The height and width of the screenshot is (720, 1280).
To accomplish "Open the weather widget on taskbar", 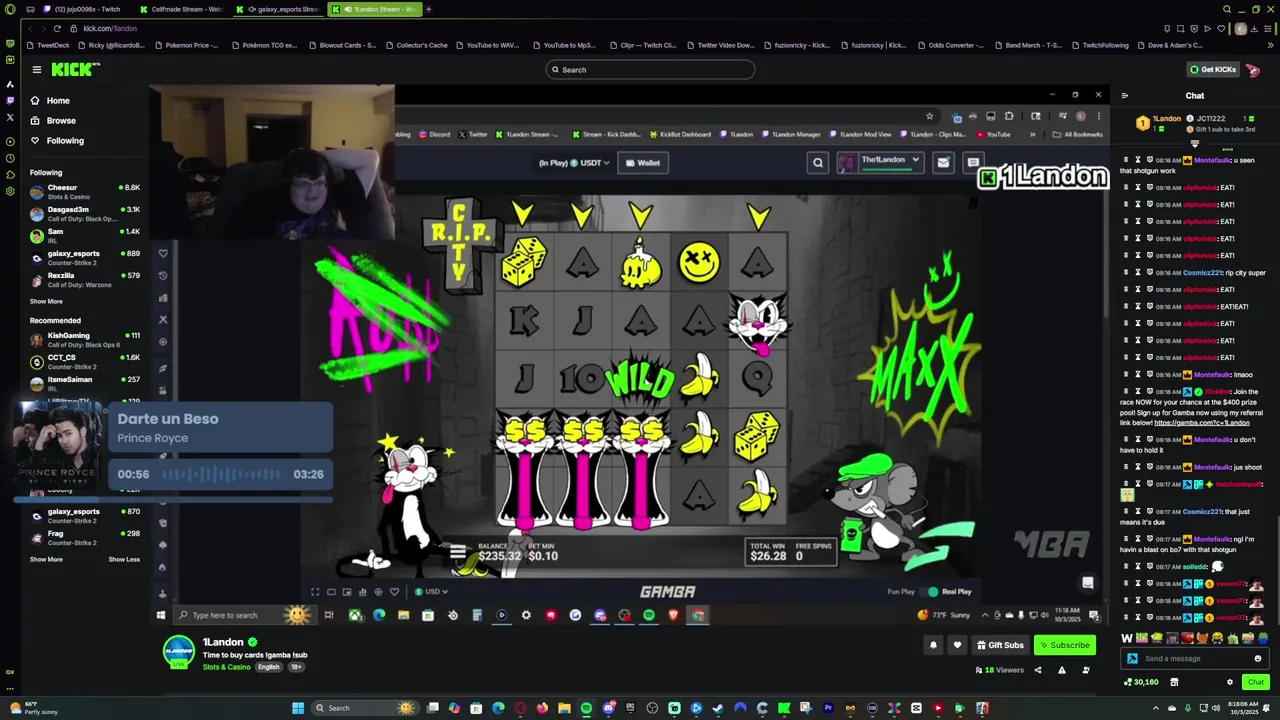I will coord(34,708).
